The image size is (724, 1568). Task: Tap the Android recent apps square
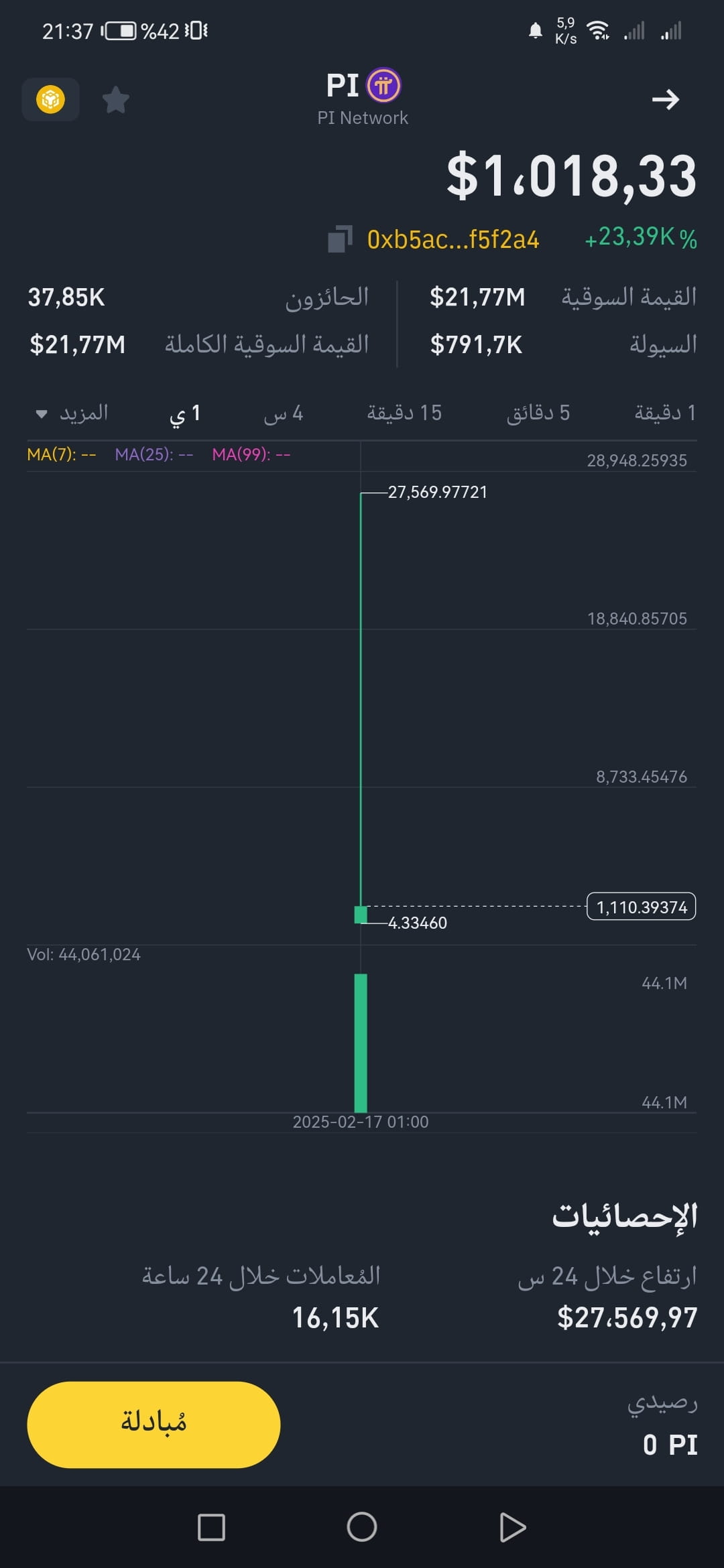[211, 1527]
